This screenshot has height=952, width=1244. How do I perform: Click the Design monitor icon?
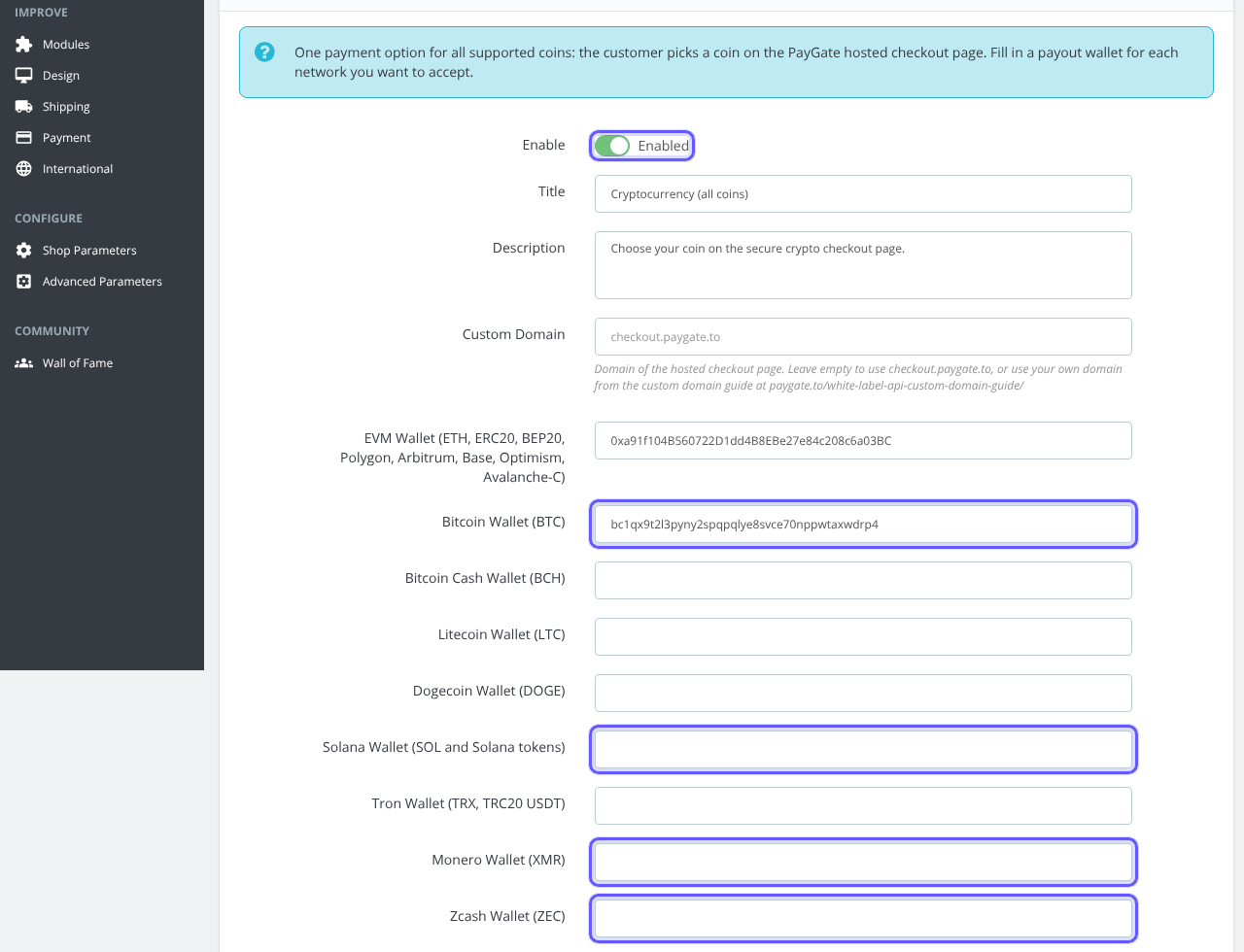click(x=24, y=76)
